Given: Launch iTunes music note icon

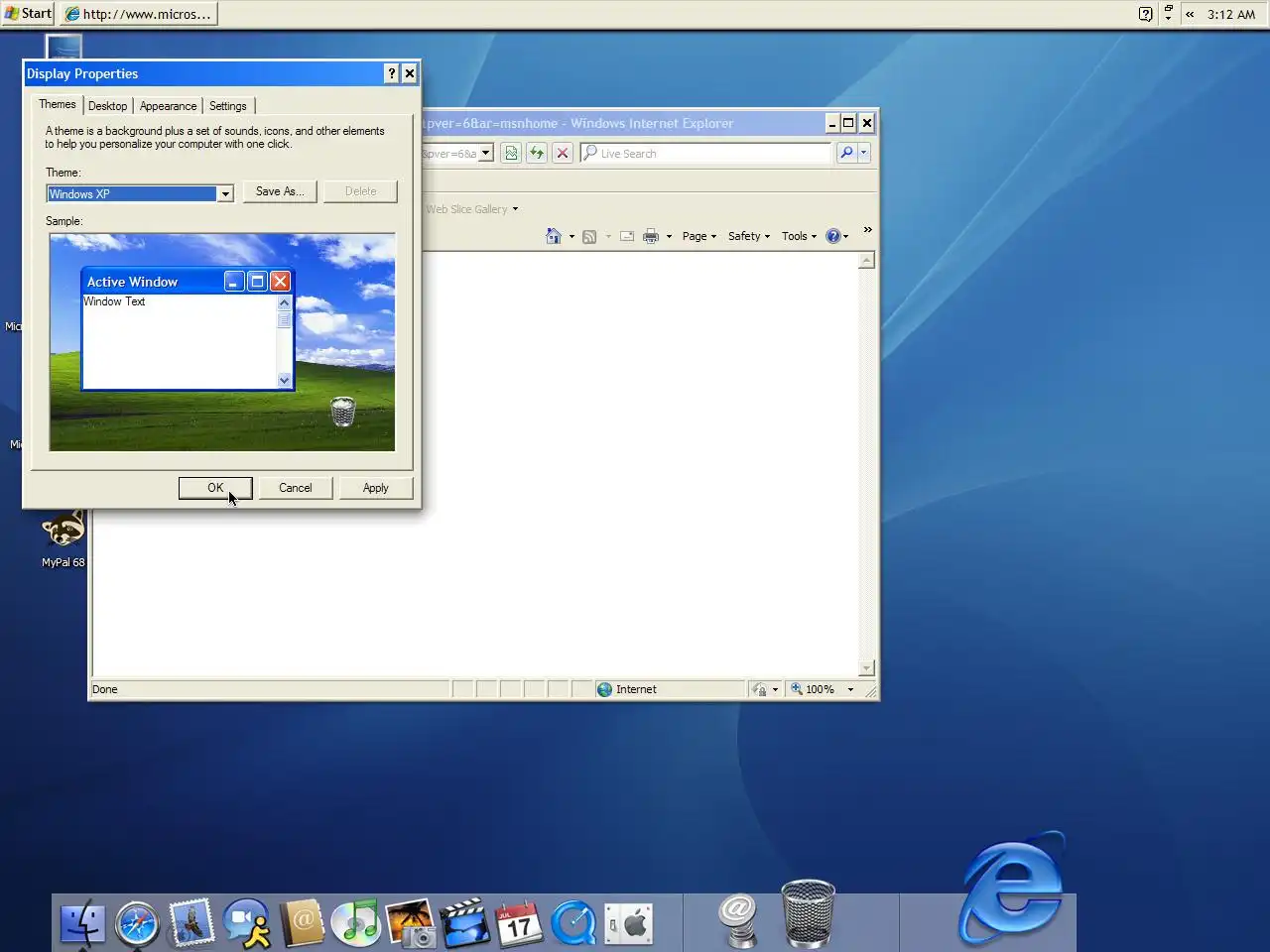Looking at the screenshot, I should pyautogui.click(x=355, y=923).
